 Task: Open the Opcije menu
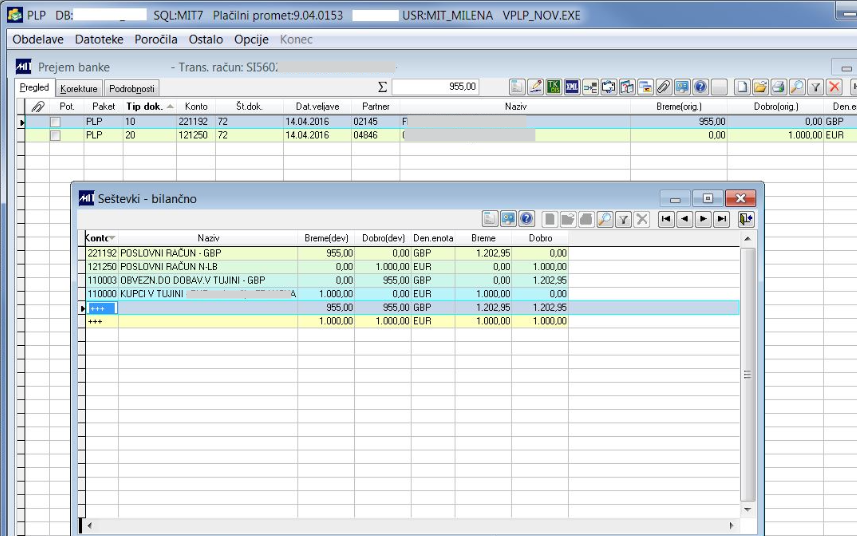coord(251,39)
